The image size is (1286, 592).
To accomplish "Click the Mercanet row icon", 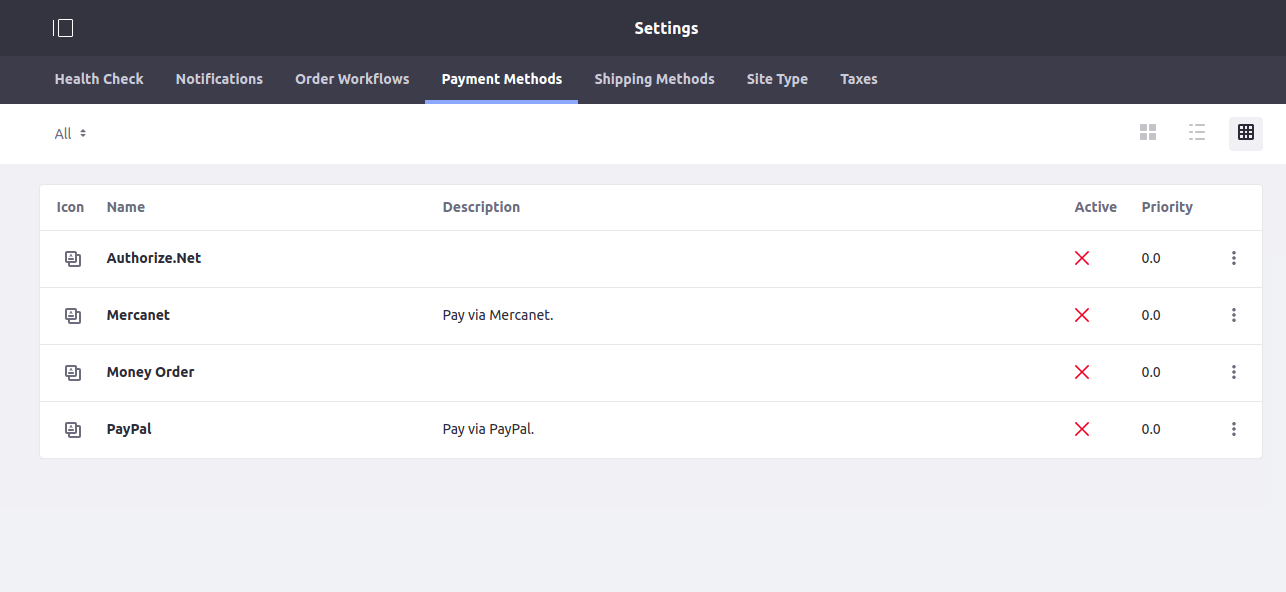I will point(73,315).
